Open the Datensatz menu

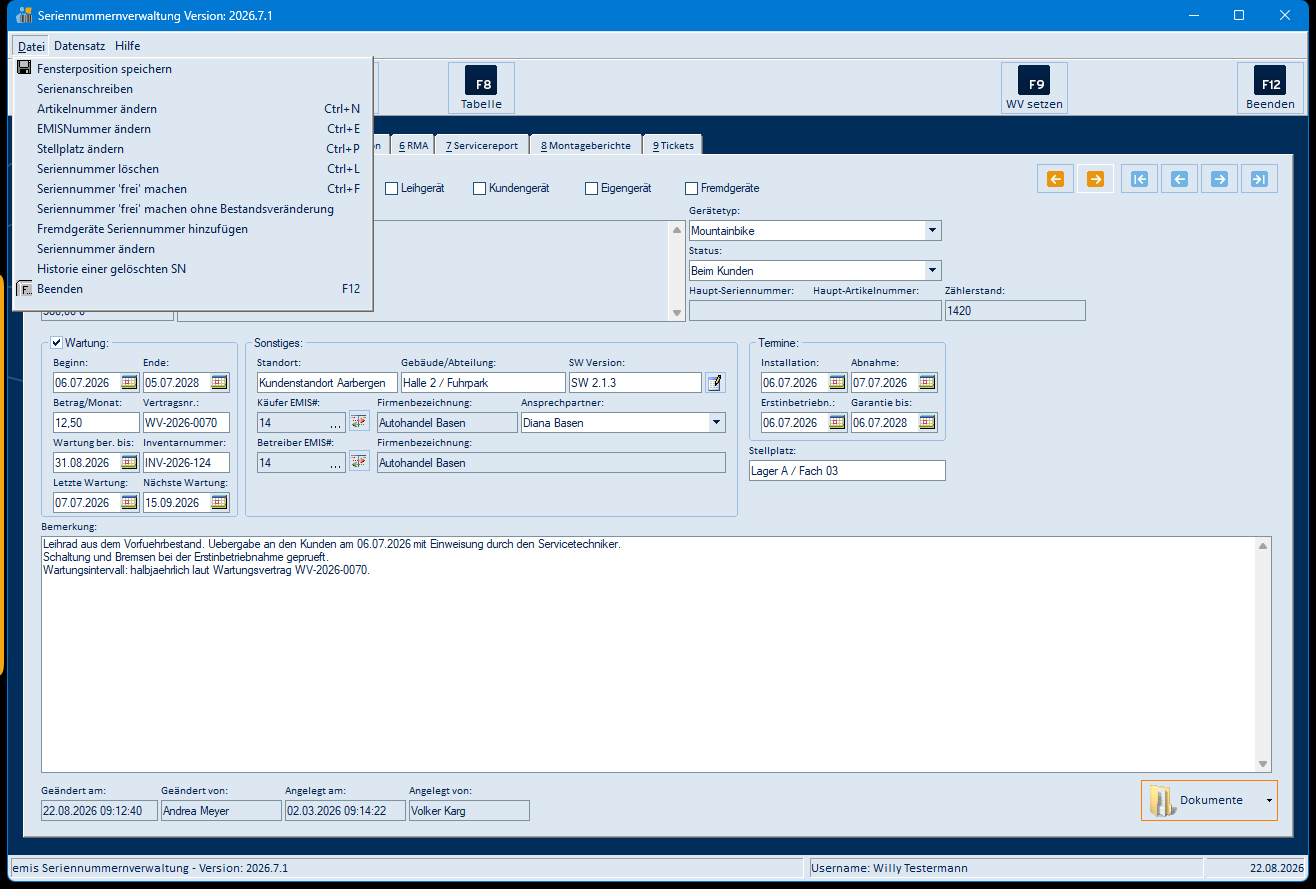point(80,46)
